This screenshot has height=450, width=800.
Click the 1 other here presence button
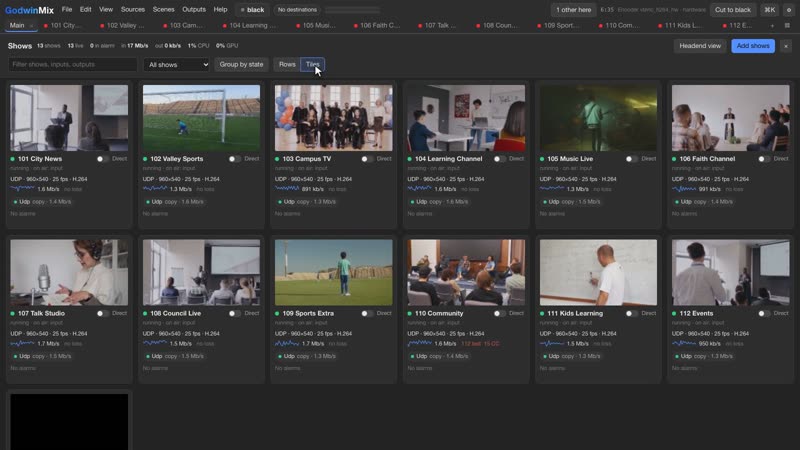point(573,10)
